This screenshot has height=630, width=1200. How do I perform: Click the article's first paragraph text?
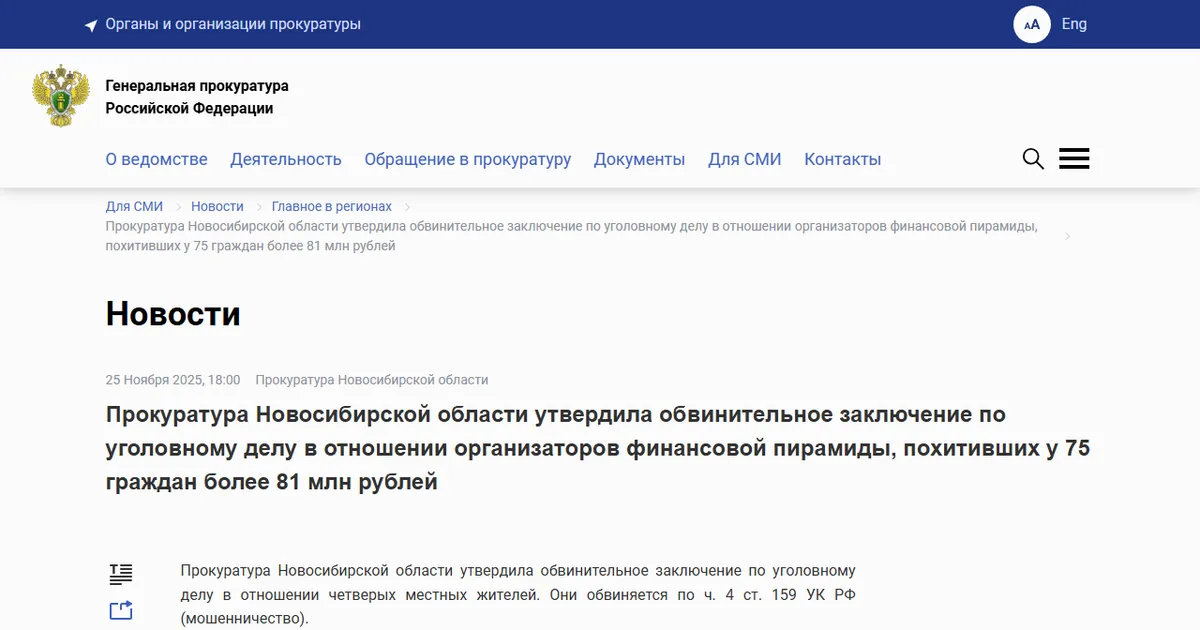coord(518,595)
